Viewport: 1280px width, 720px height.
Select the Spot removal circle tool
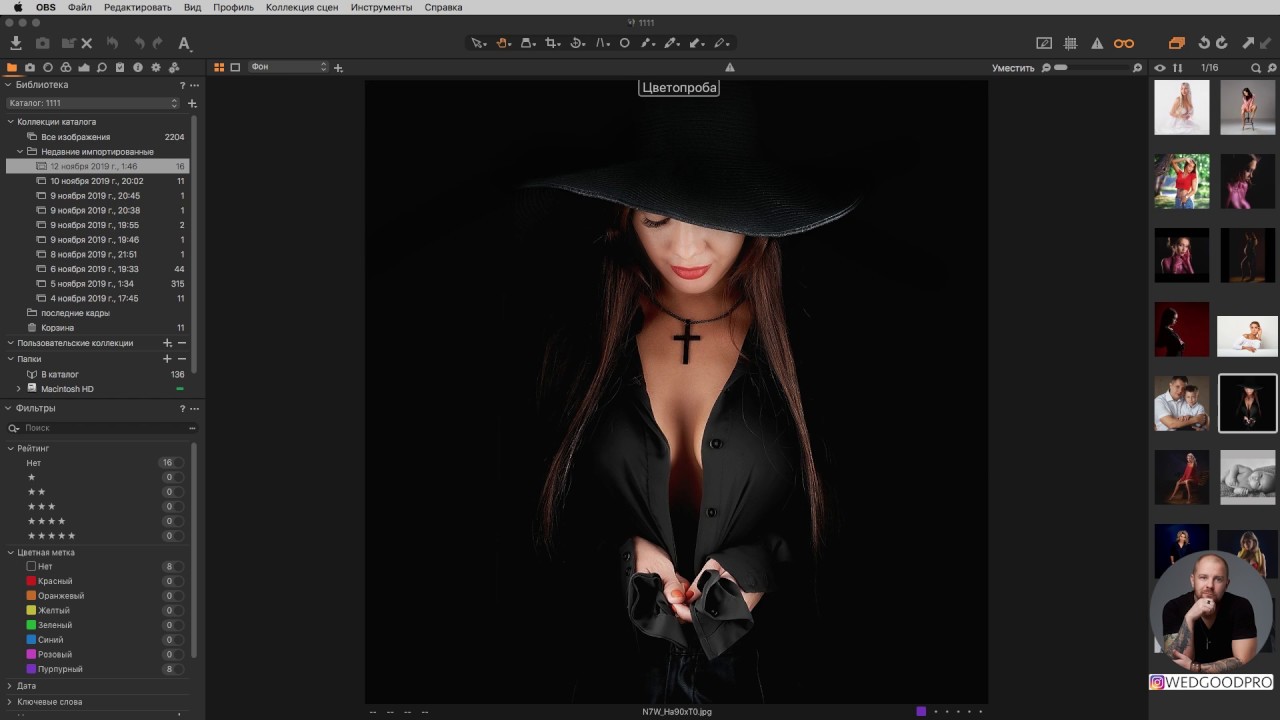pos(624,43)
